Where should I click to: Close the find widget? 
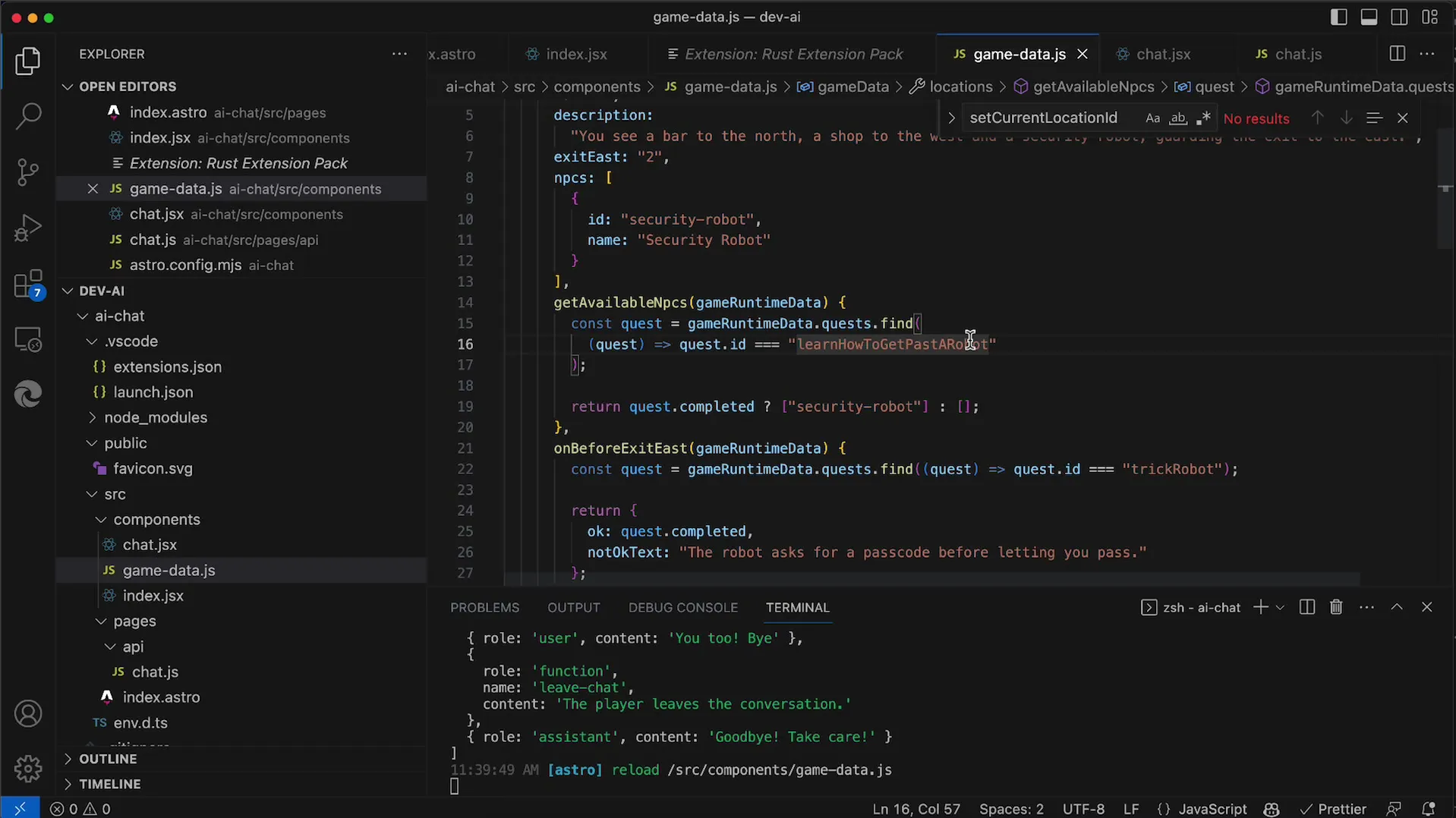coord(1403,118)
